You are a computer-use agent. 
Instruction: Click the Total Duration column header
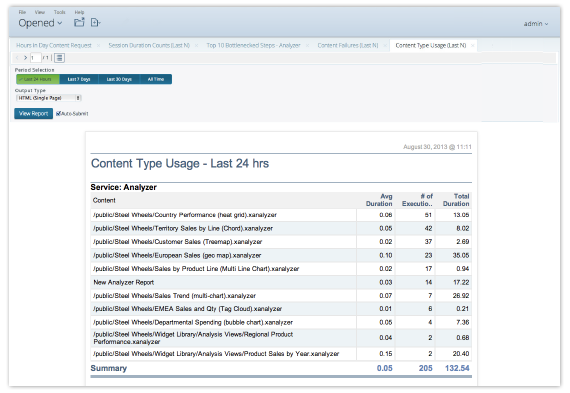tap(456, 200)
